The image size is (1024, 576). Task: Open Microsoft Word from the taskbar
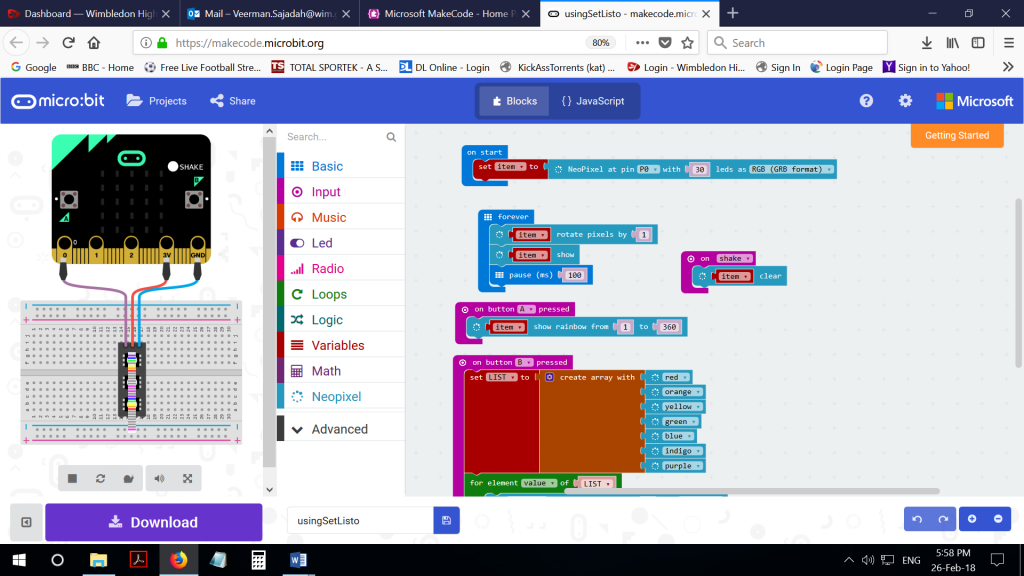click(298, 560)
